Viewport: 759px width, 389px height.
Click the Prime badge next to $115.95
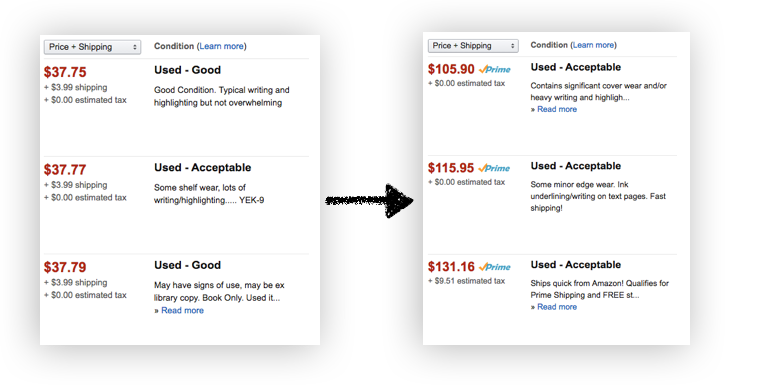pos(494,168)
